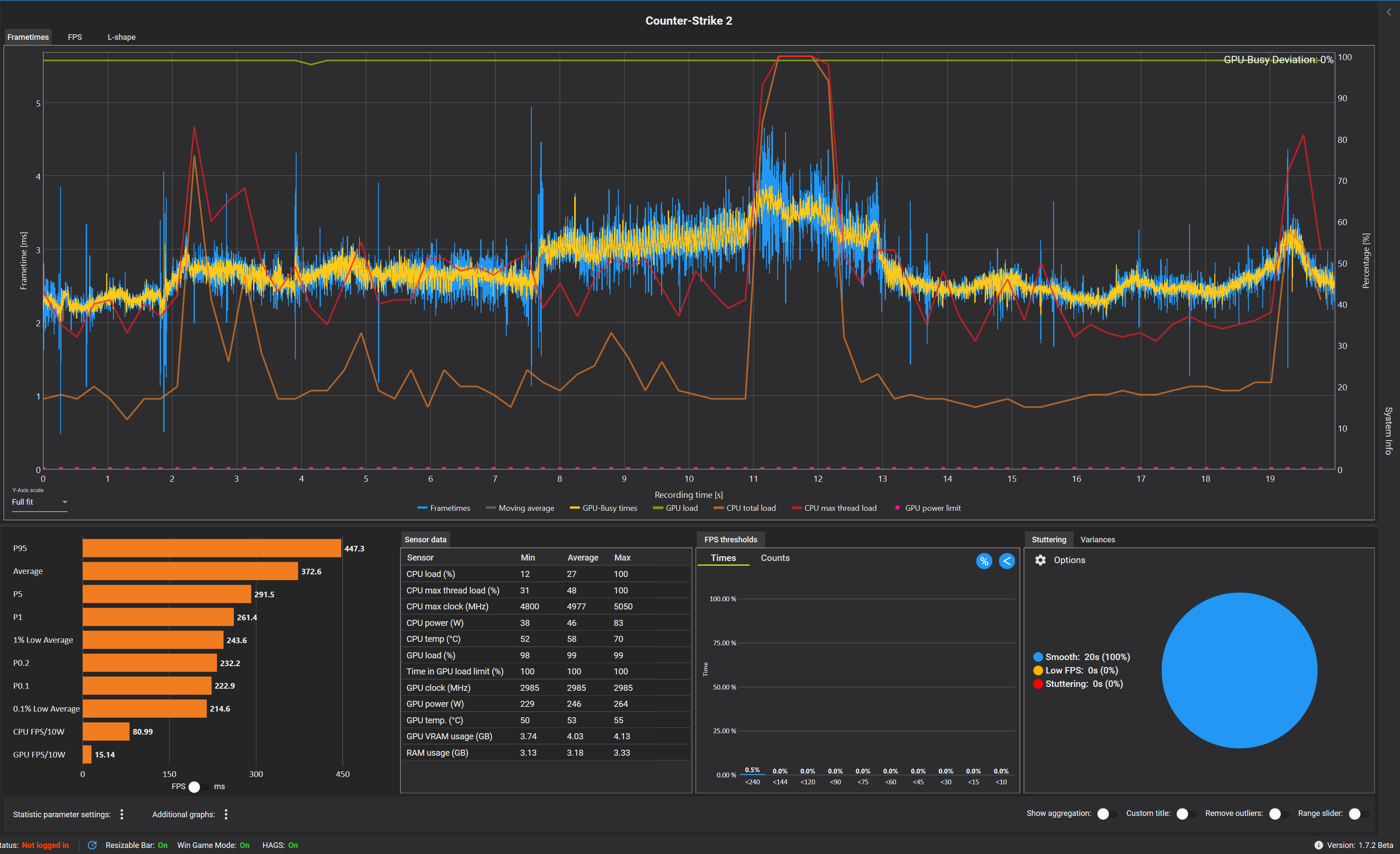The height and width of the screenshot is (854, 1400).
Task: Click the blue less-than icon button
Action: click(x=1006, y=561)
